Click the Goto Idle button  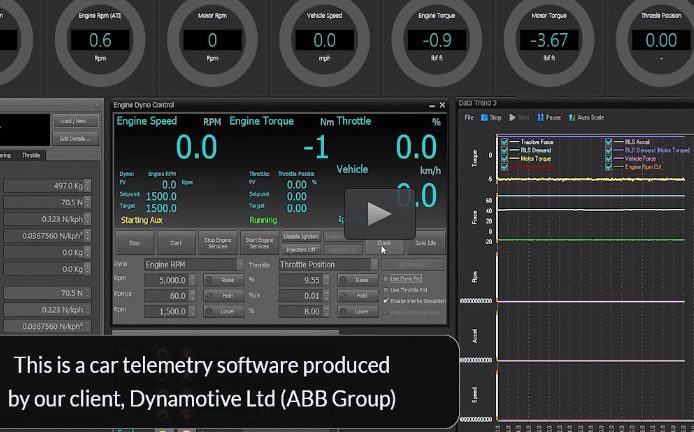(426, 243)
